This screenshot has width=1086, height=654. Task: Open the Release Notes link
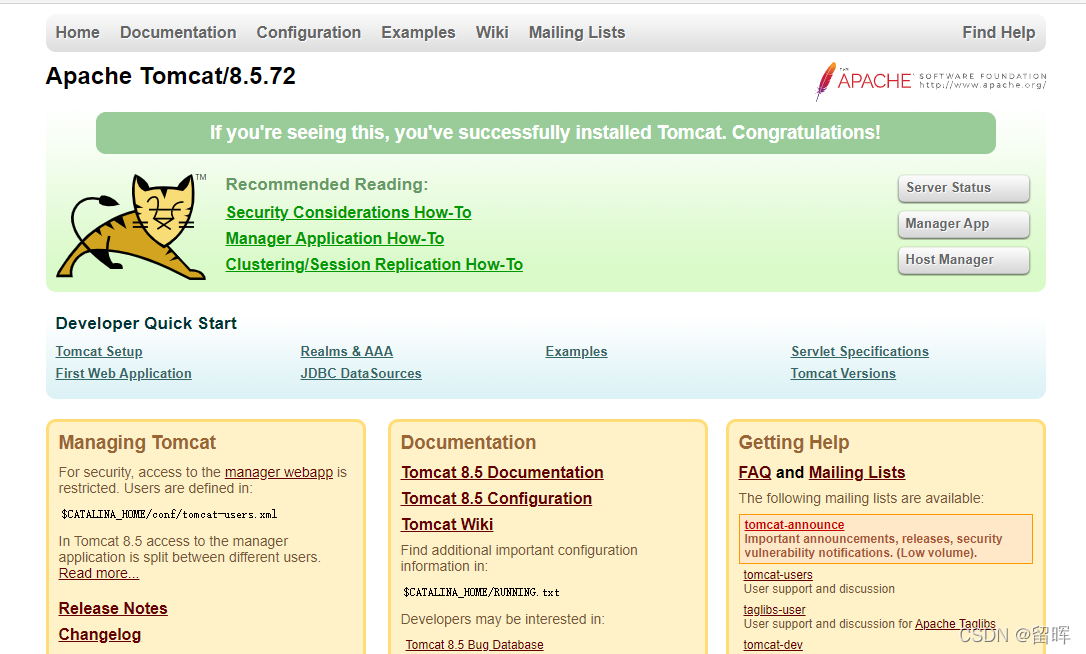point(113,608)
